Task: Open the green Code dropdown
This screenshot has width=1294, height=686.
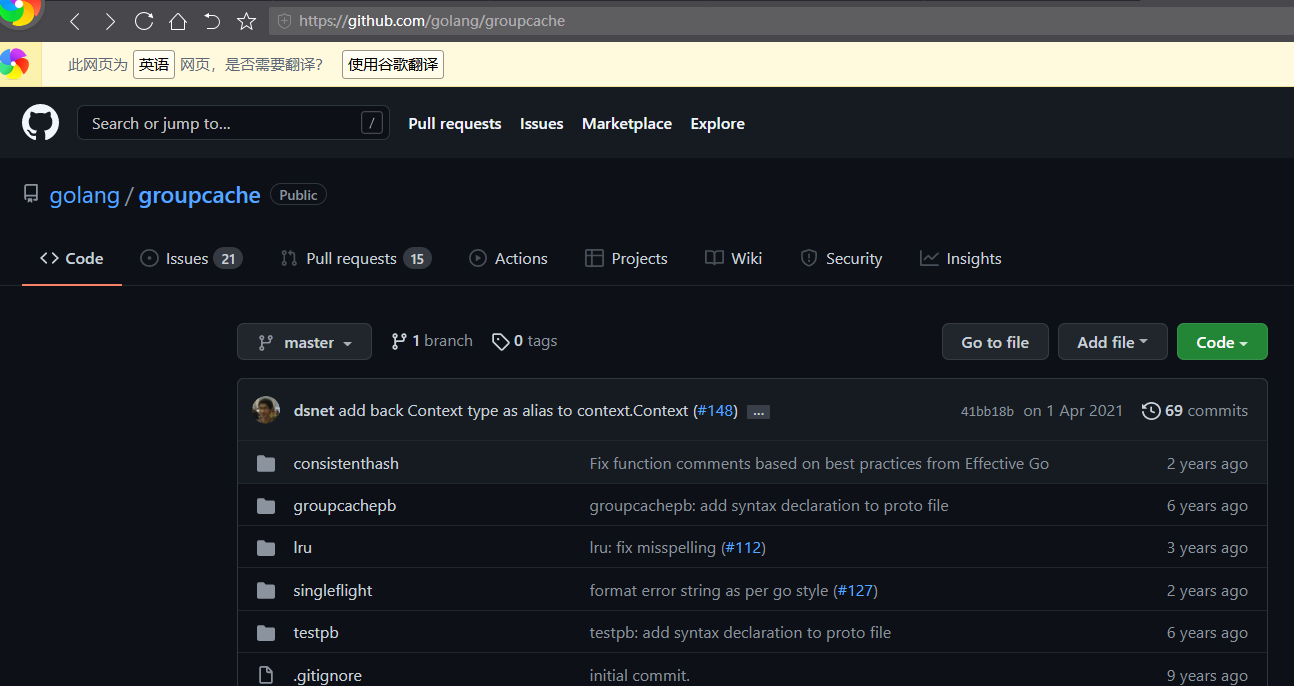Action: coord(1221,341)
